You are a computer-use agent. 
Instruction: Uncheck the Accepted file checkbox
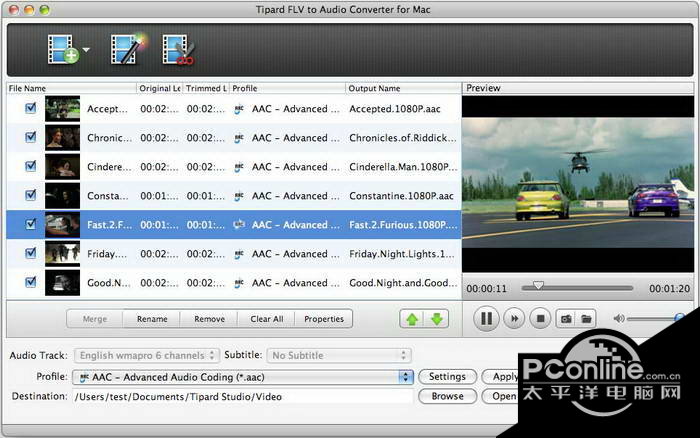31,108
